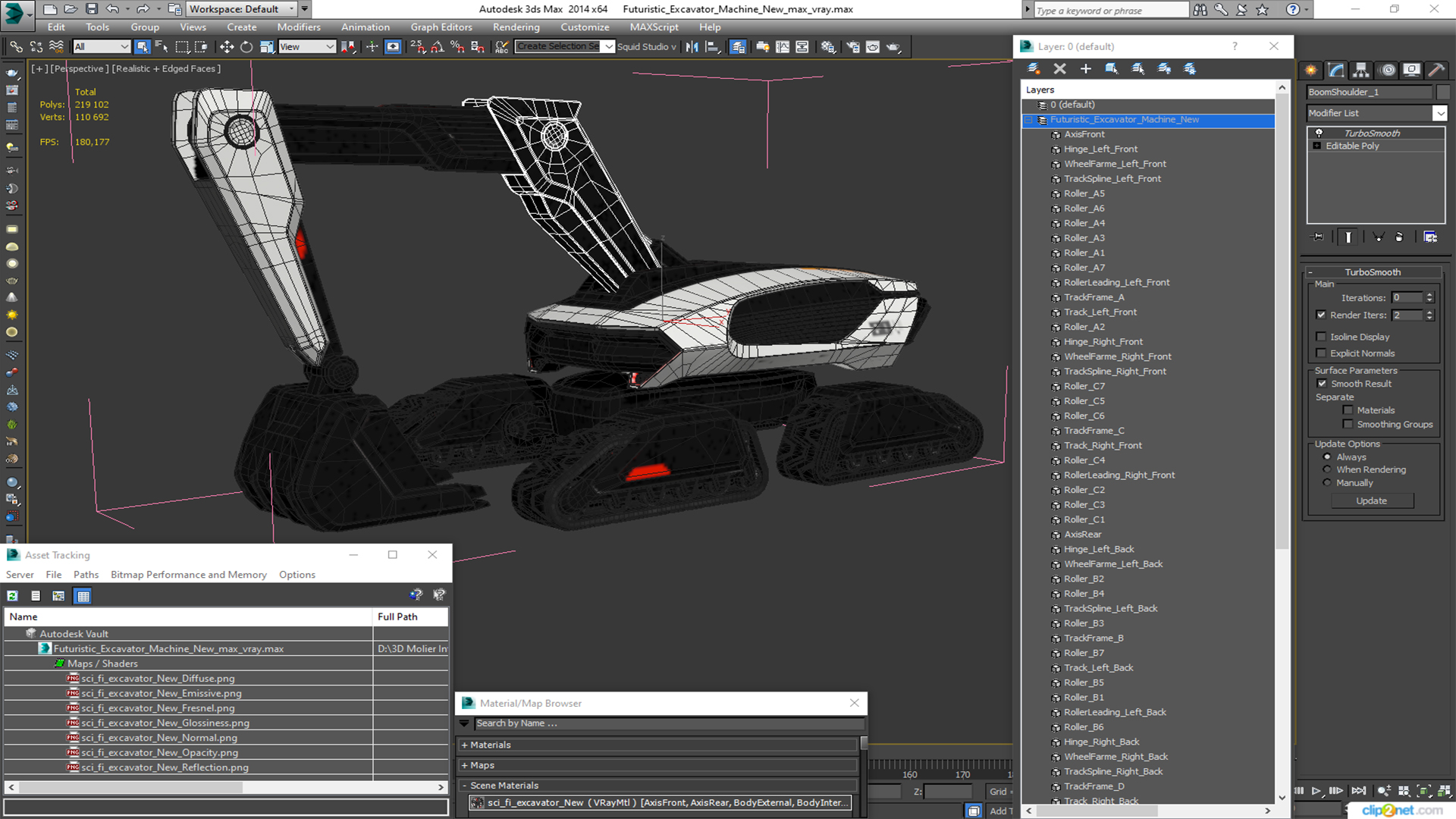
Task: Click the TurboSmooth lightbulb toggle
Action: click(x=1319, y=133)
